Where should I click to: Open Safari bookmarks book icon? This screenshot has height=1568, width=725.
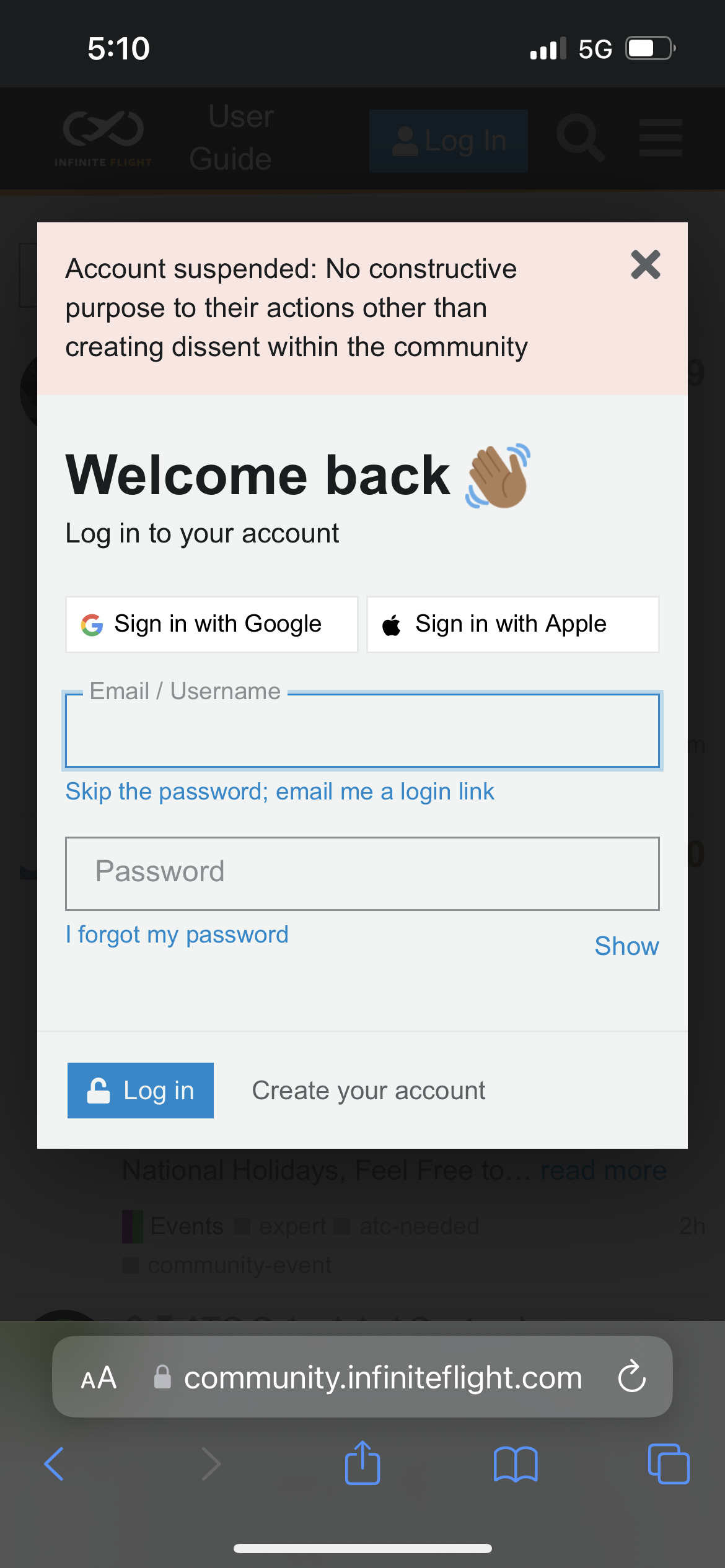516,1464
